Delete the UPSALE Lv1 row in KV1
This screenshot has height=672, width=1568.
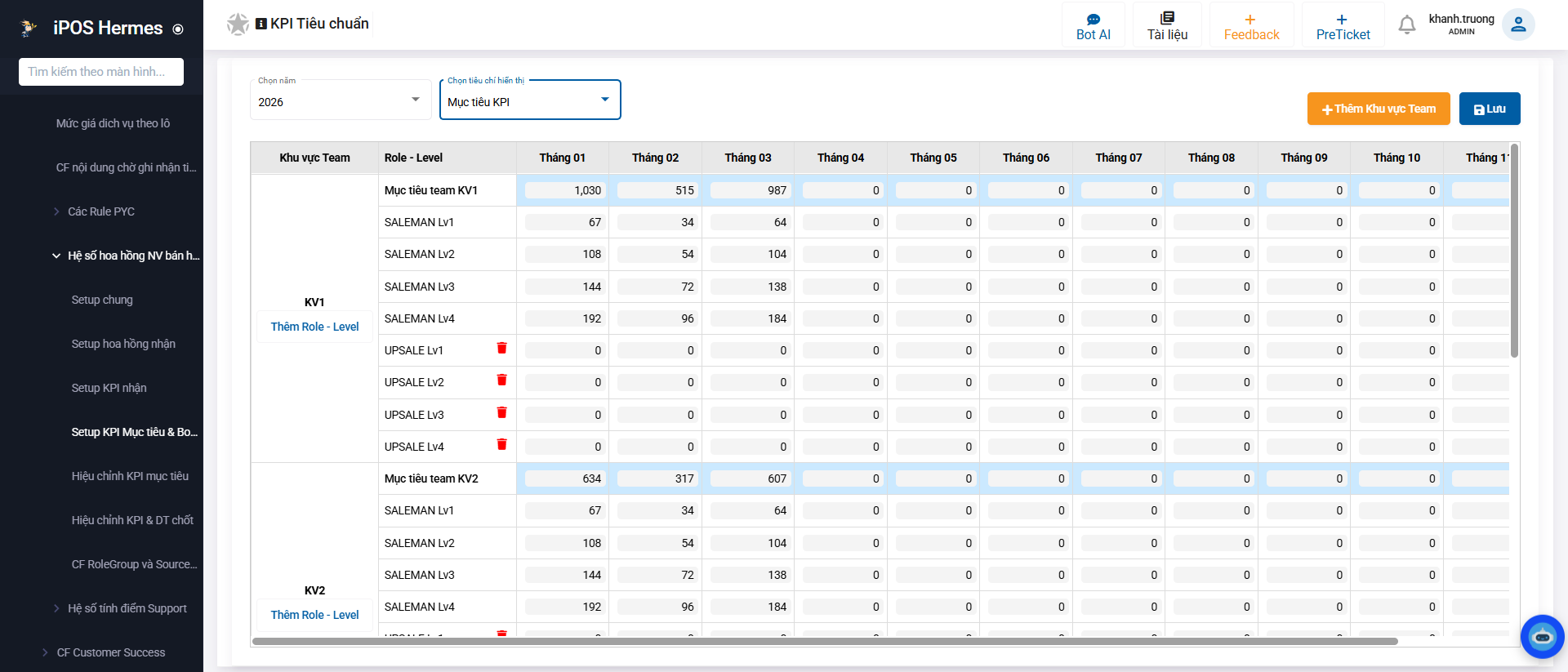502,349
